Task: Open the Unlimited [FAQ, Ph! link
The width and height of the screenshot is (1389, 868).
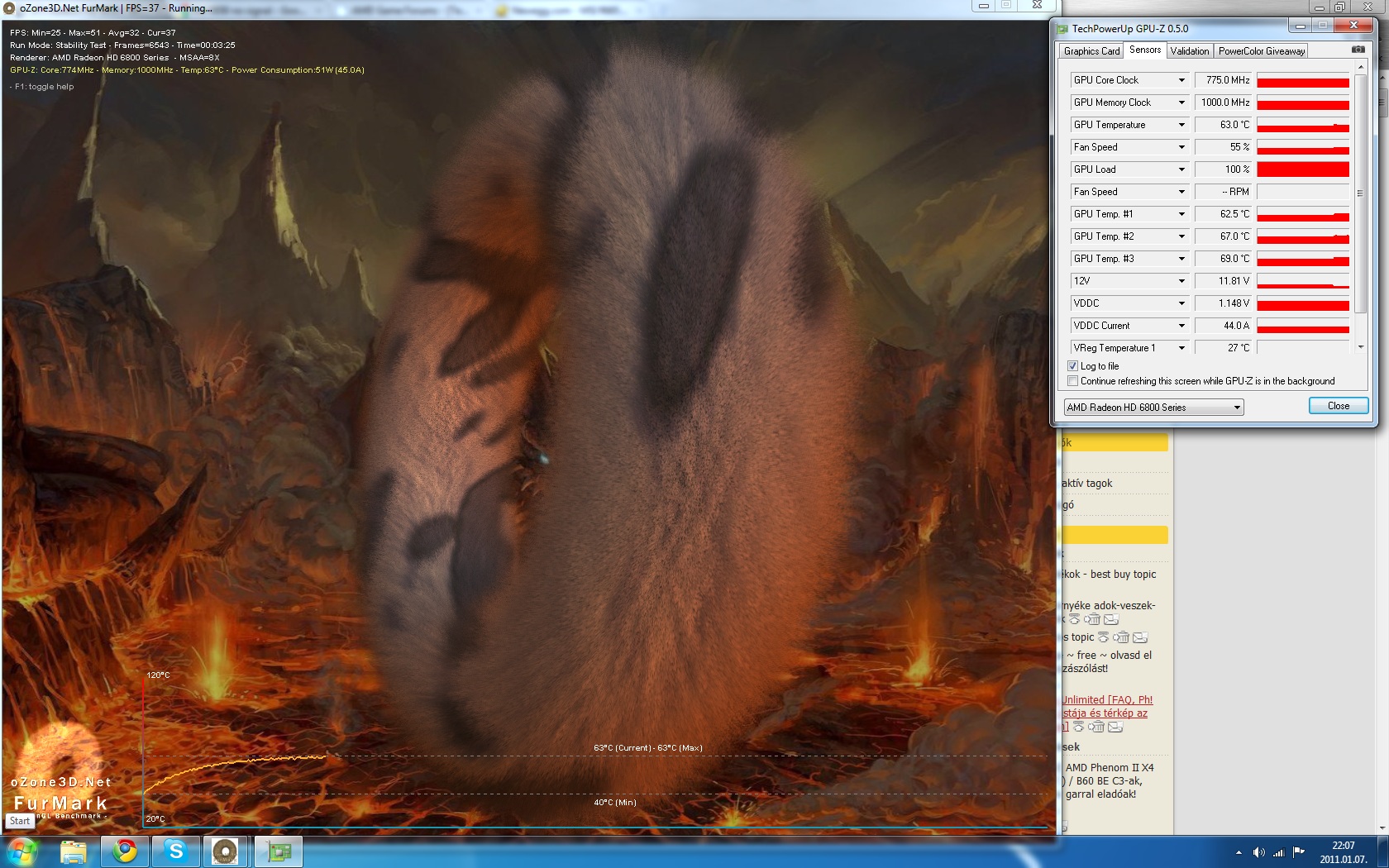Action: point(1107,699)
